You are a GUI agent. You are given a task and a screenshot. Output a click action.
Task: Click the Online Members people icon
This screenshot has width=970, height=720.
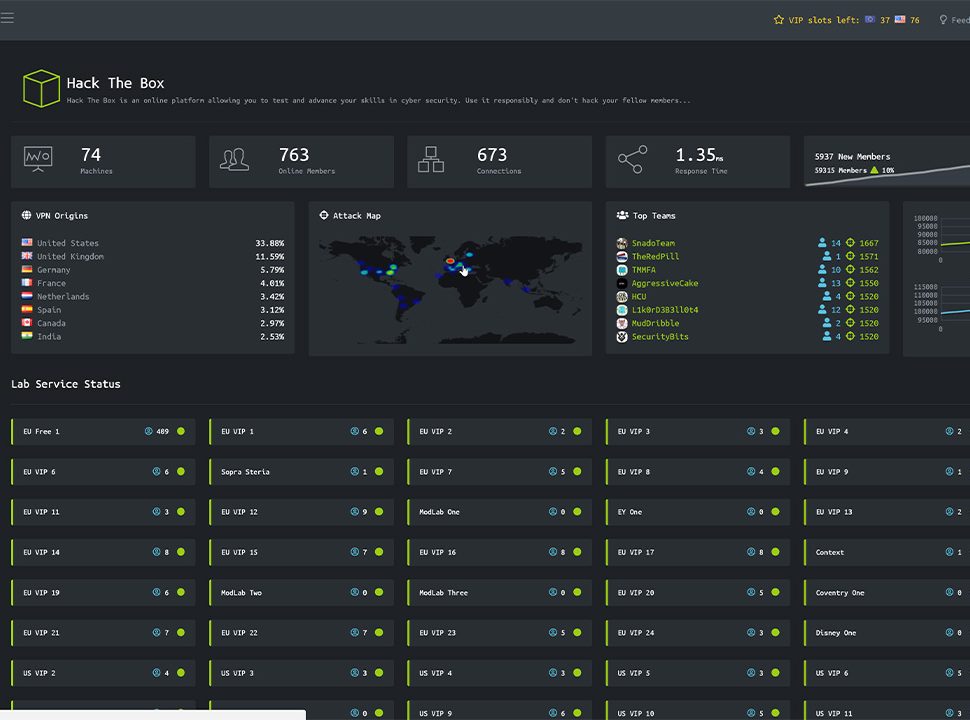[x=234, y=160]
